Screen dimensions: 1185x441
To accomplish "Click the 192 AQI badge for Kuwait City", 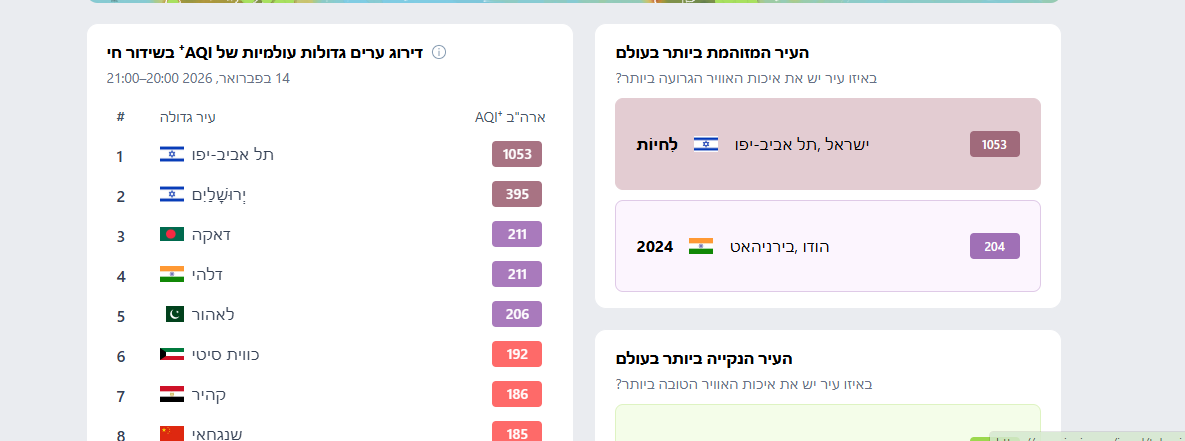I will [517, 354].
